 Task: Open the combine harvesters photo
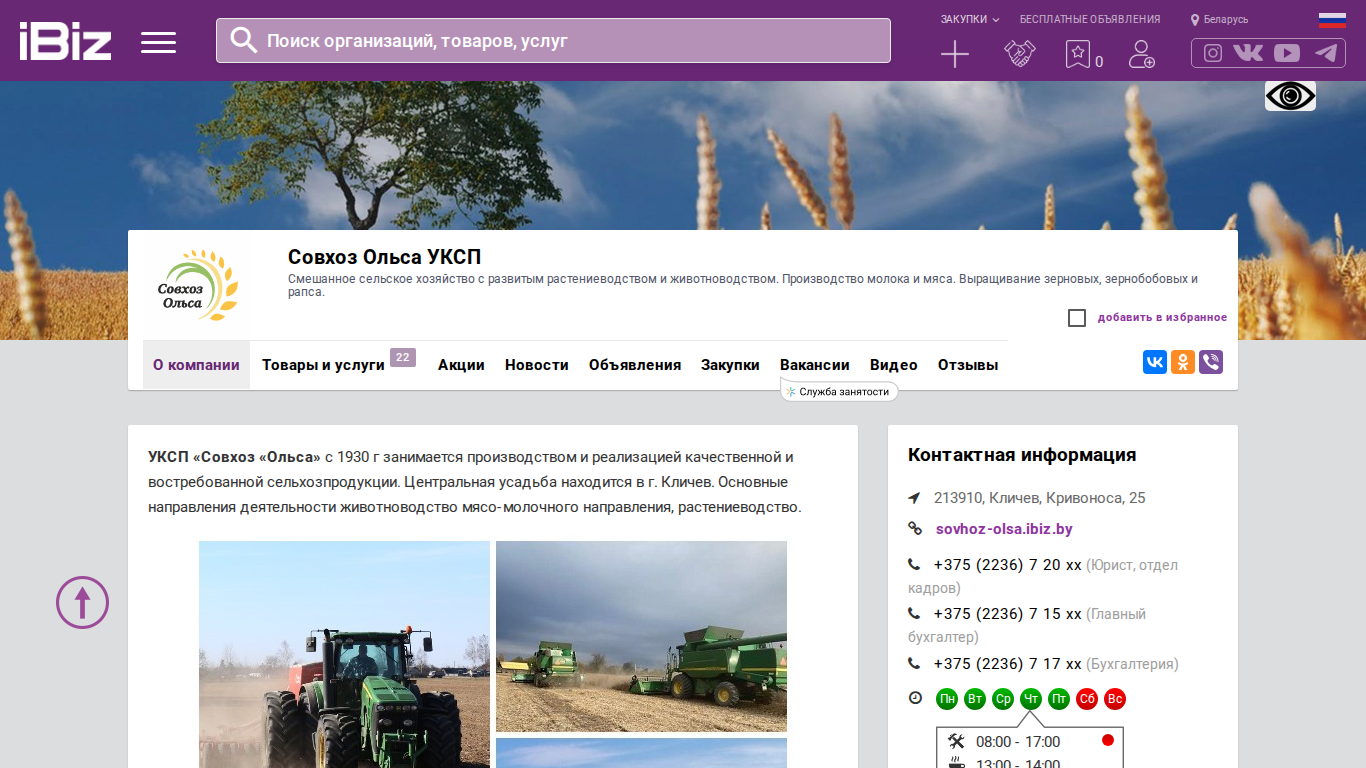641,636
